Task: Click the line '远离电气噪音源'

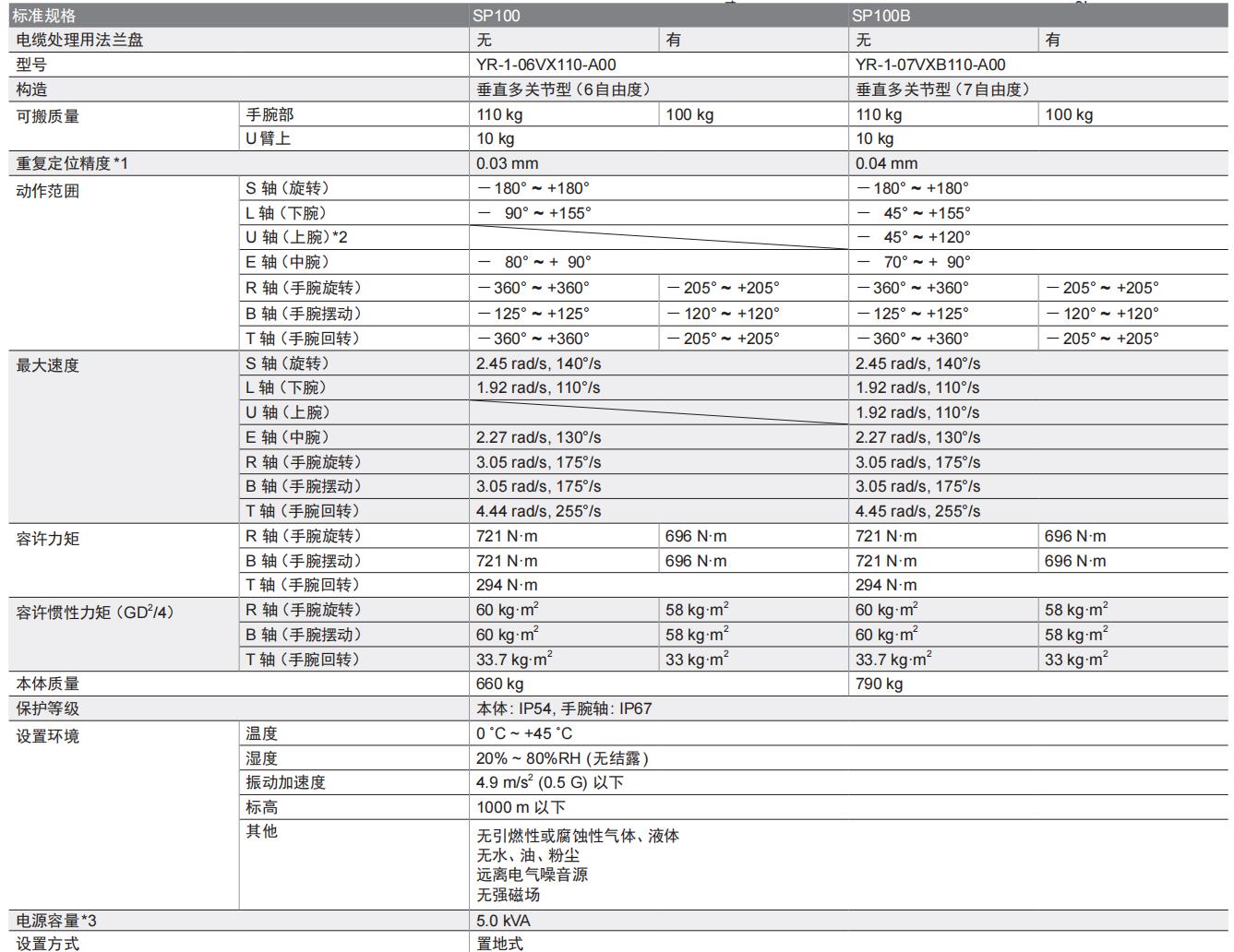Action: (x=533, y=875)
